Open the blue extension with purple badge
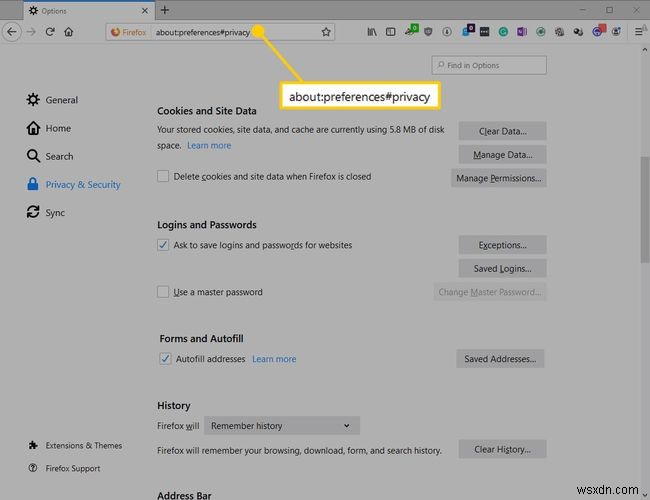This screenshot has width=650, height=500. pyautogui.click(x=468, y=30)
